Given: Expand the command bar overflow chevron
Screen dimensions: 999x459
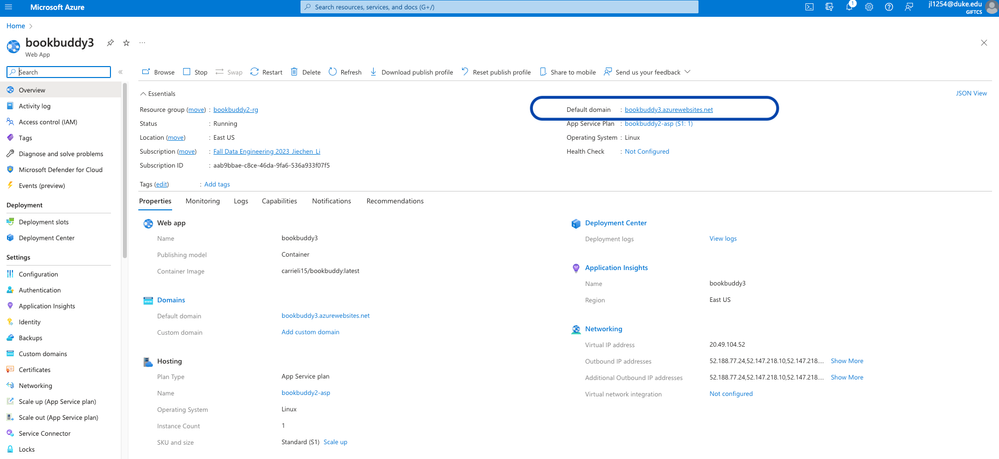Looking at the screenshot, I should click(x=687, y=72).
